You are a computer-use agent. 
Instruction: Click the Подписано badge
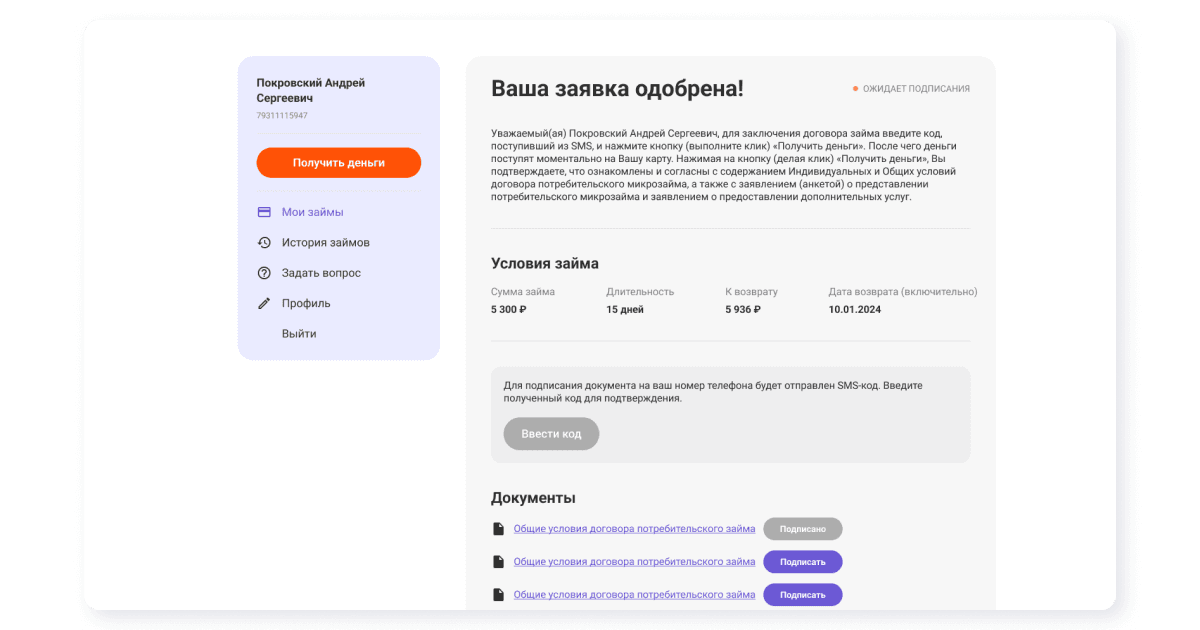pos(803,528)
